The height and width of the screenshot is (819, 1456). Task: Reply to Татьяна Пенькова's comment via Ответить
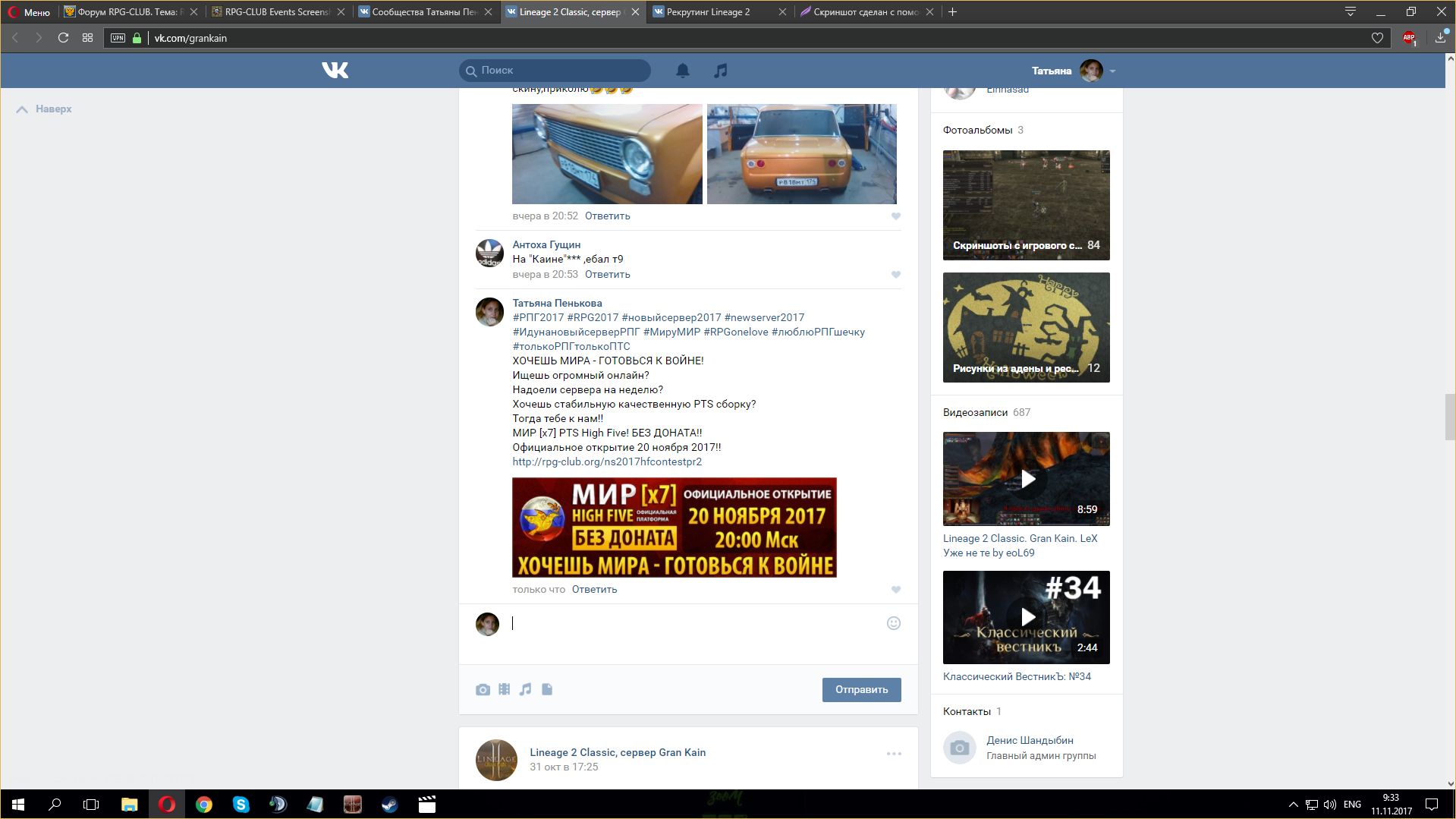[594, 590]
